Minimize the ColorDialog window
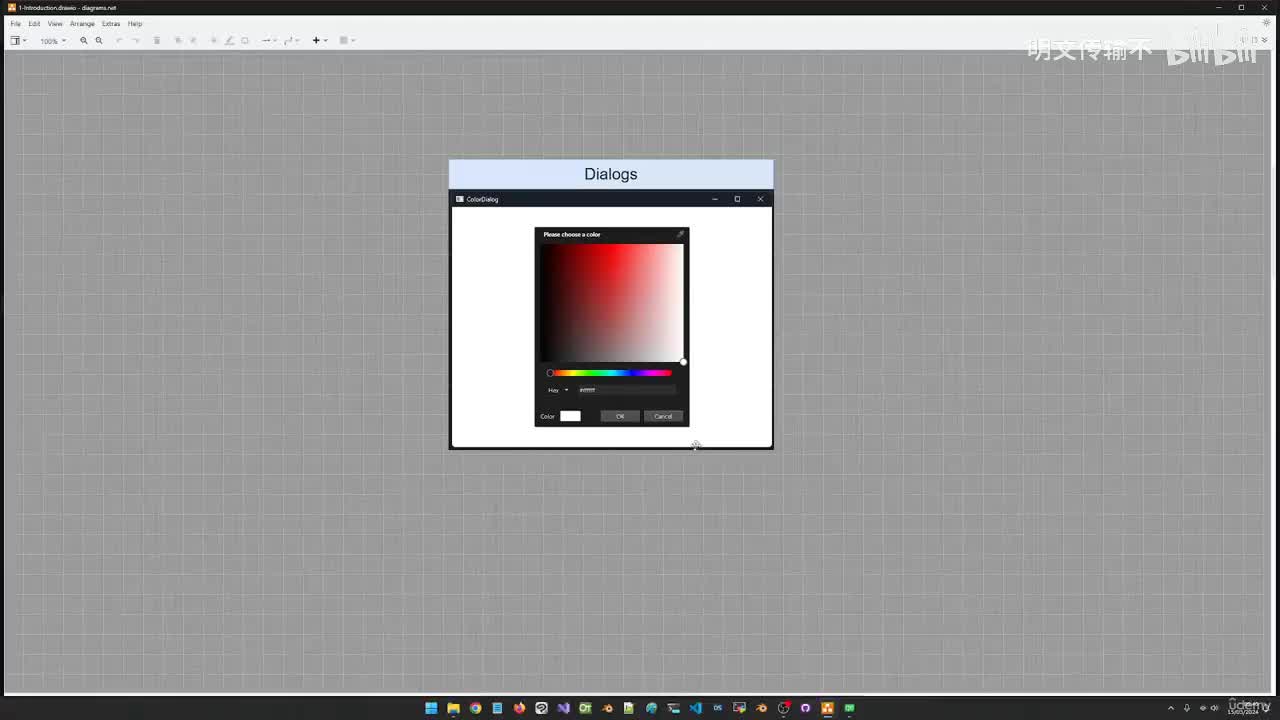The image size is (1280, 720). point(715,199)
